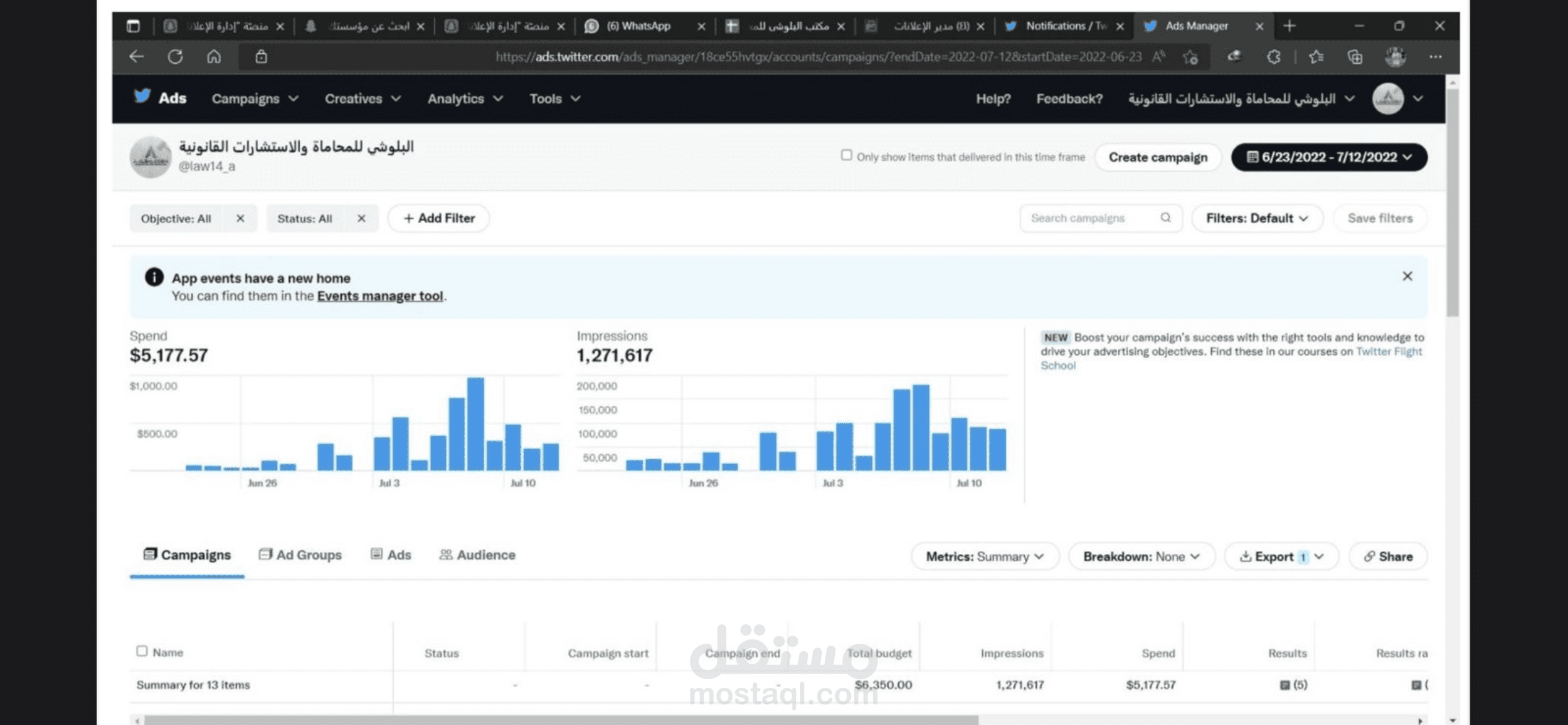Click the account avatar in the Ads navbar
This screenshot has width=1568, height=725.
[1388, 99]
